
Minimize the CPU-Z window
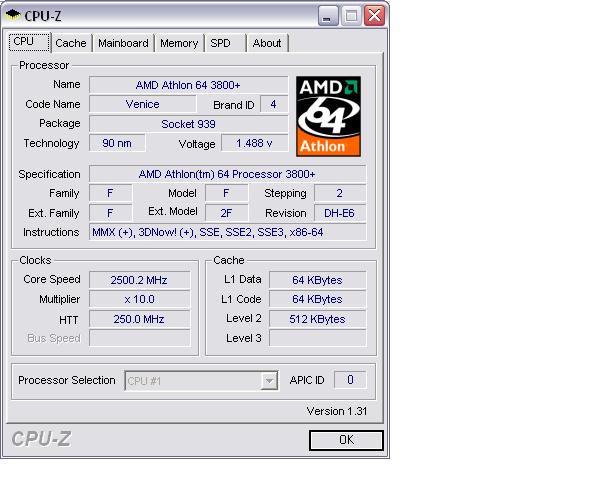pyautogui.click(x=328, y=16)
